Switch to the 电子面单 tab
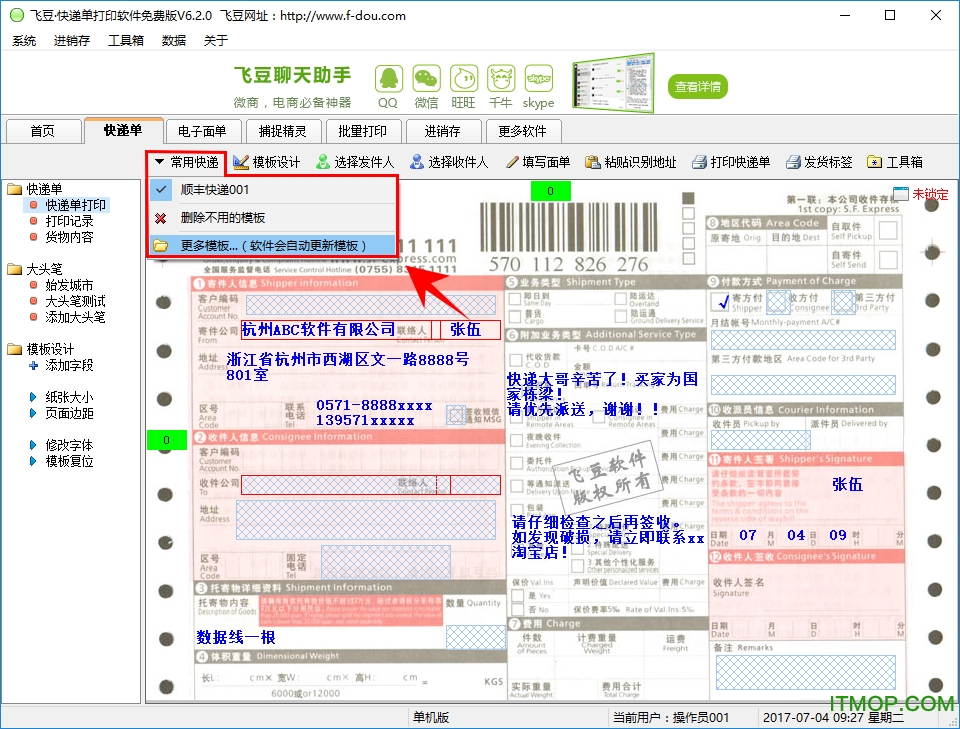This screenshot has height=729, width=960. (x=203, y=130)
